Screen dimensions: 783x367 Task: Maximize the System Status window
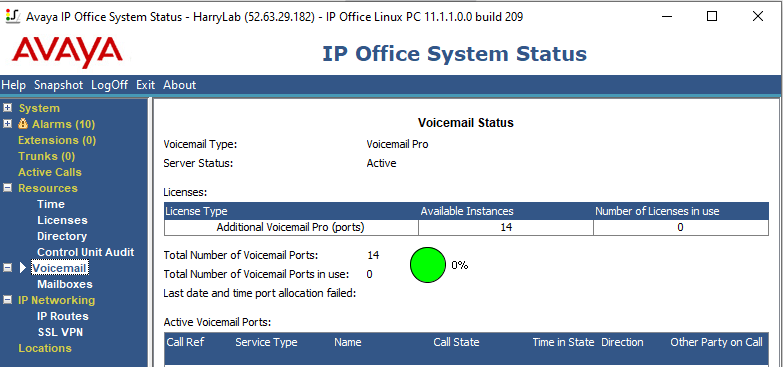click(x=712, y=16)
